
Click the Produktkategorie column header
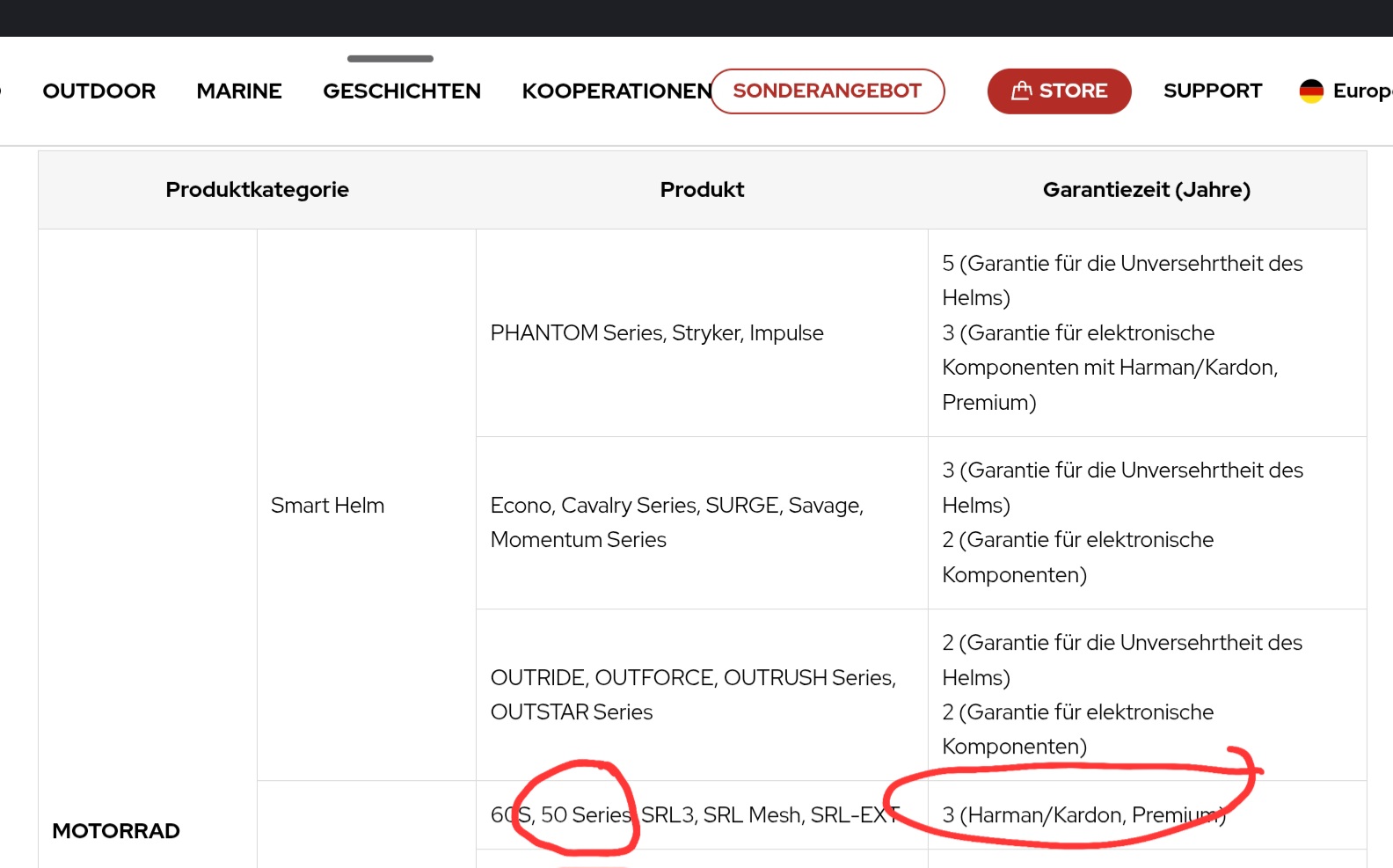coord(258,190)
